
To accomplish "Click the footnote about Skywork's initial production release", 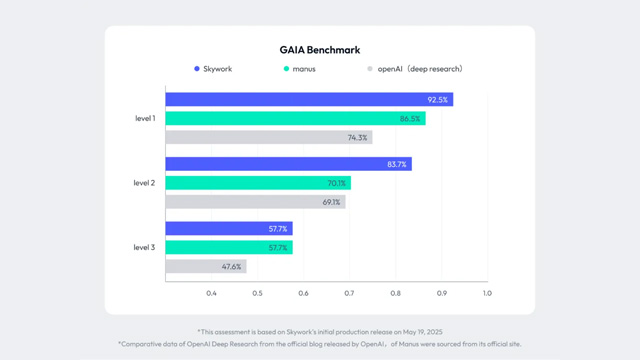I will click(x=320, y=332).
